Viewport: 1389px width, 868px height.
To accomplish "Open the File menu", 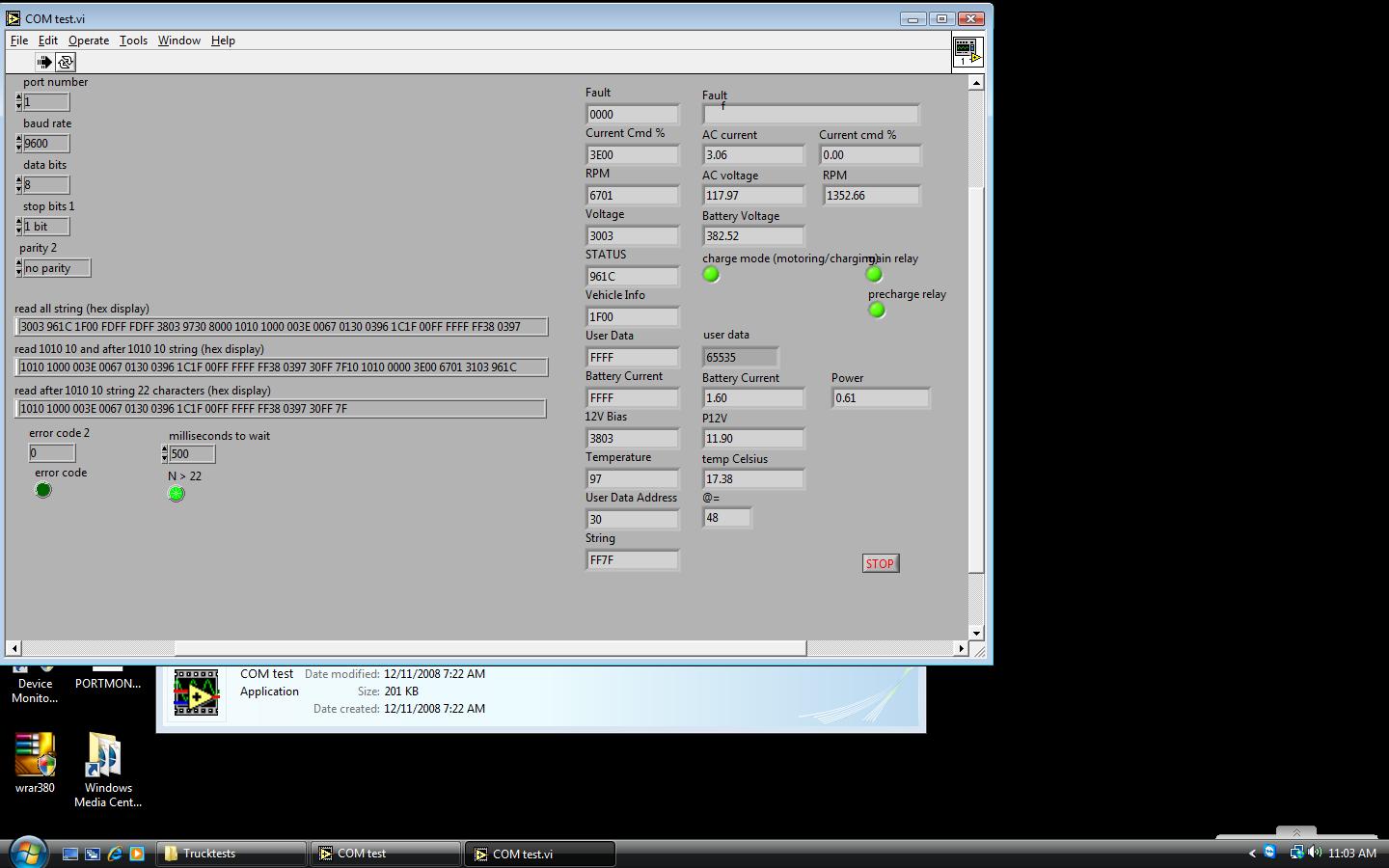I will (19, 41).
